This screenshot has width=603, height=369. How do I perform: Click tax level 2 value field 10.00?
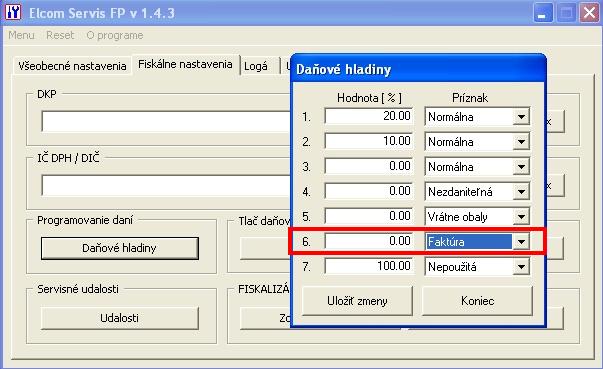click(369, 141)
